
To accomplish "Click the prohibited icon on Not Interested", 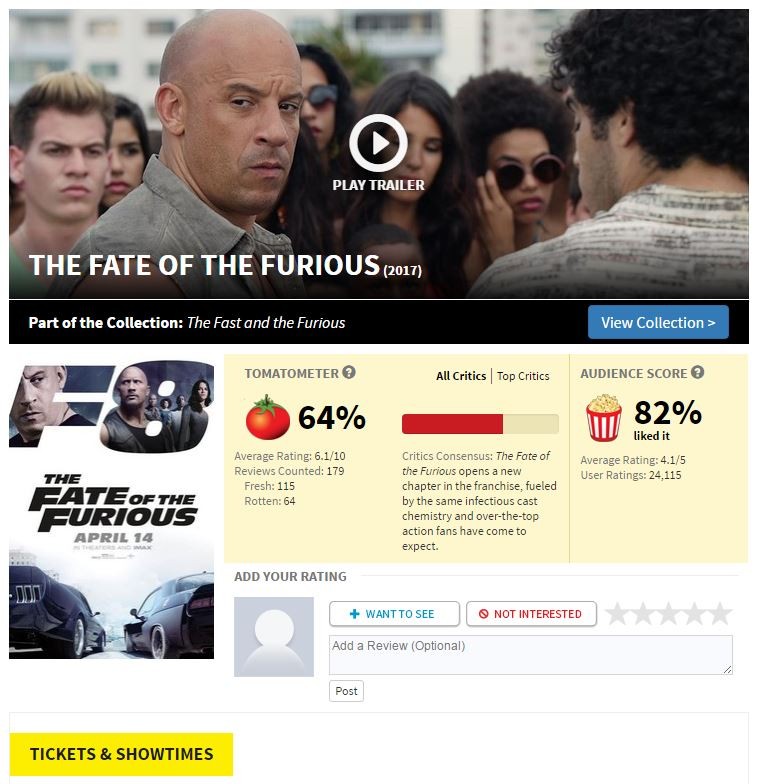I will pyautogui.click(x=483, y=614).
